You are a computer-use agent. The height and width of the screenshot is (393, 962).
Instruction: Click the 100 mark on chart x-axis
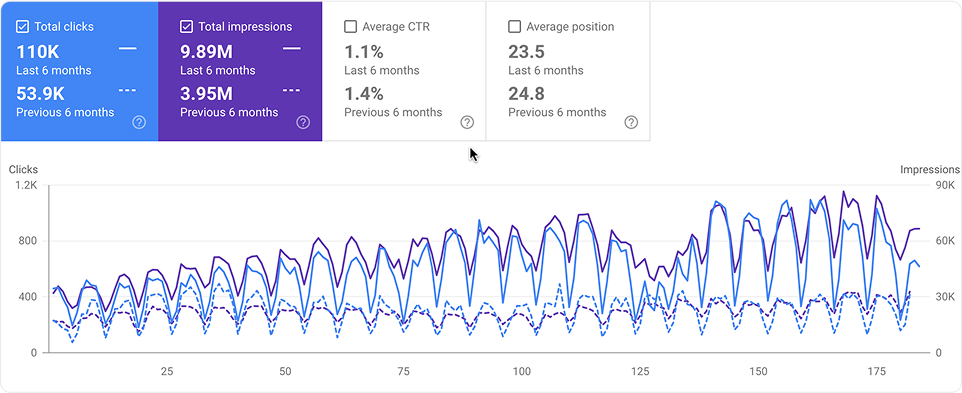tap(521, 372)
